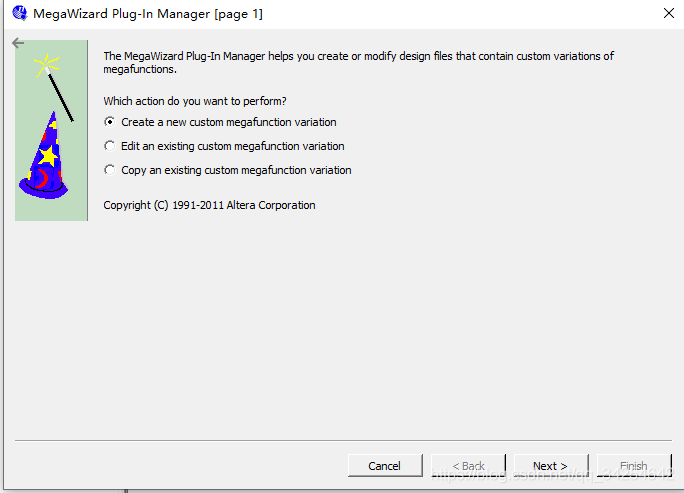The width and height of the screenshot is (684, 493).
Task: Click the 'Which action do you want to perform?' text
Action: point(195,101)
